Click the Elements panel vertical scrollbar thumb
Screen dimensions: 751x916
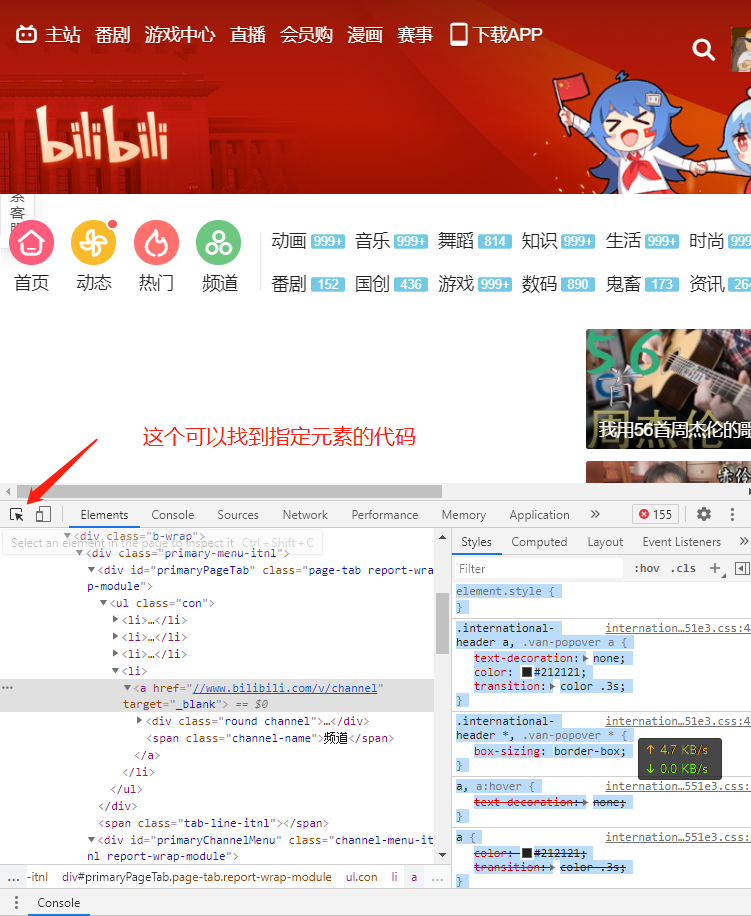pyautogui.click(x=442, y=623)
